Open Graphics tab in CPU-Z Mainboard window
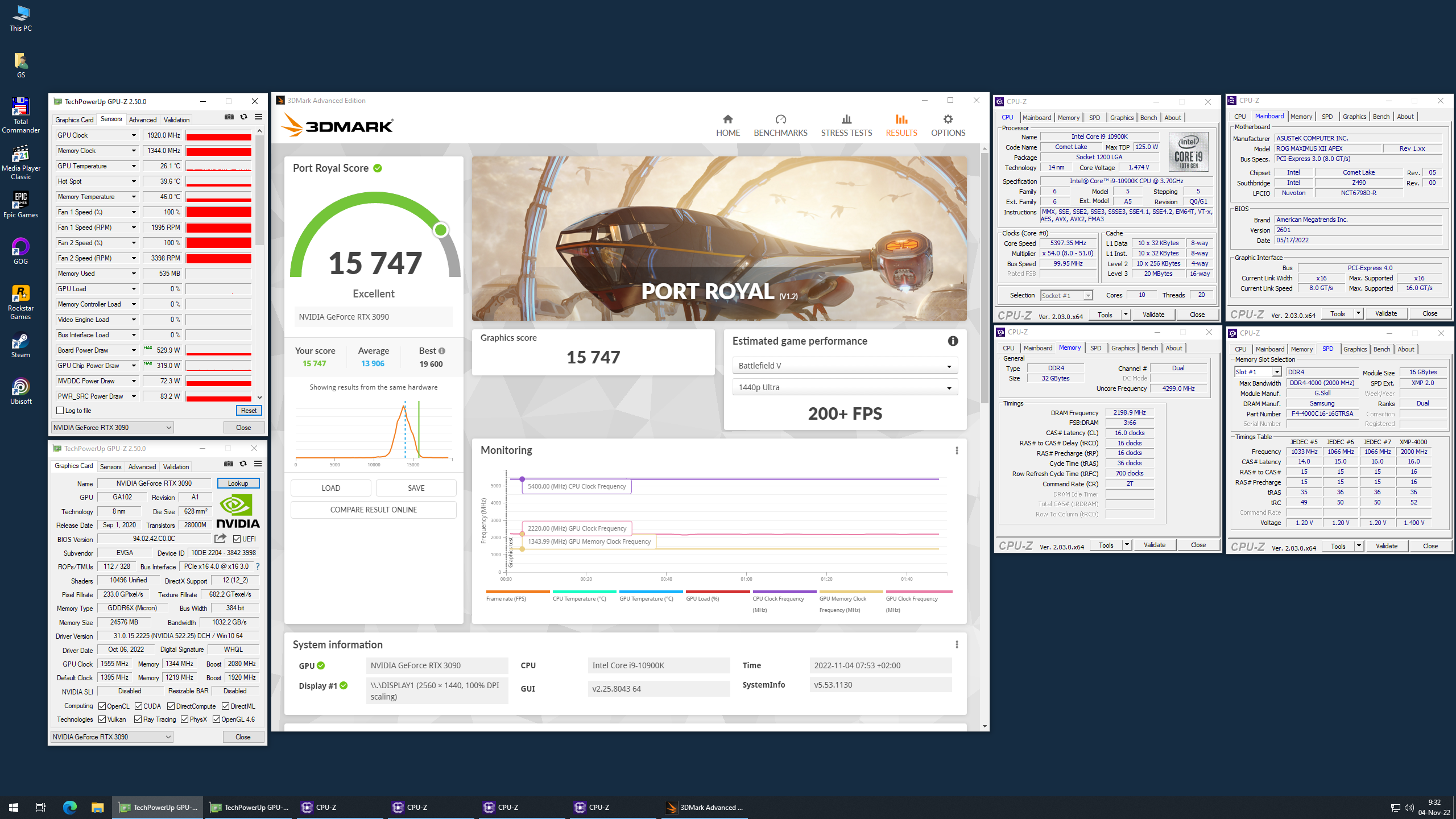Image resolution: width=1456 pixels, height=819 pixels. tap(1354, 117)
